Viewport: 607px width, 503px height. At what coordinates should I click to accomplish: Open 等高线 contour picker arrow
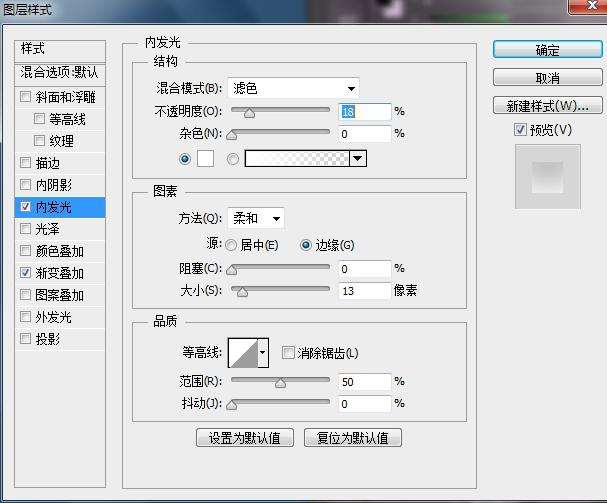pyautogui.click(x=263, y=353)
